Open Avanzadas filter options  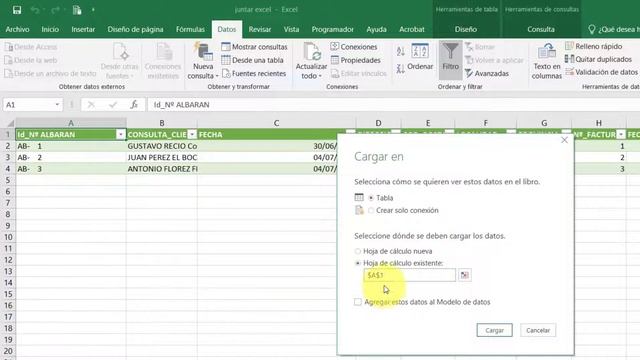click(487, 73)
